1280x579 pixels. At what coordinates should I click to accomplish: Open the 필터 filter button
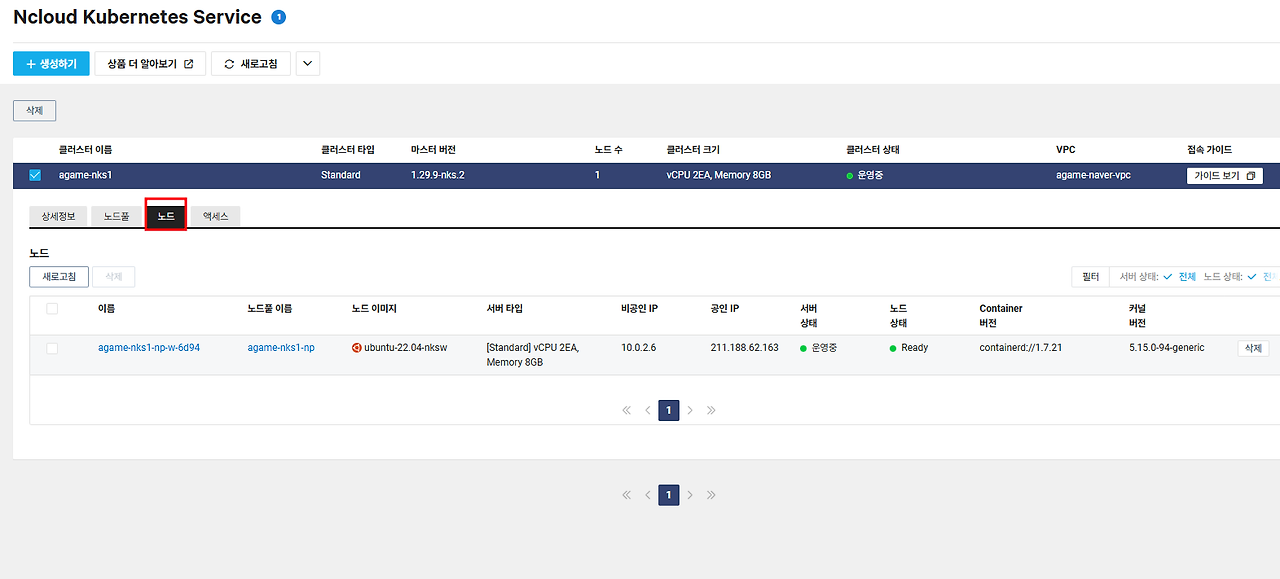[x=1090, y=277]
